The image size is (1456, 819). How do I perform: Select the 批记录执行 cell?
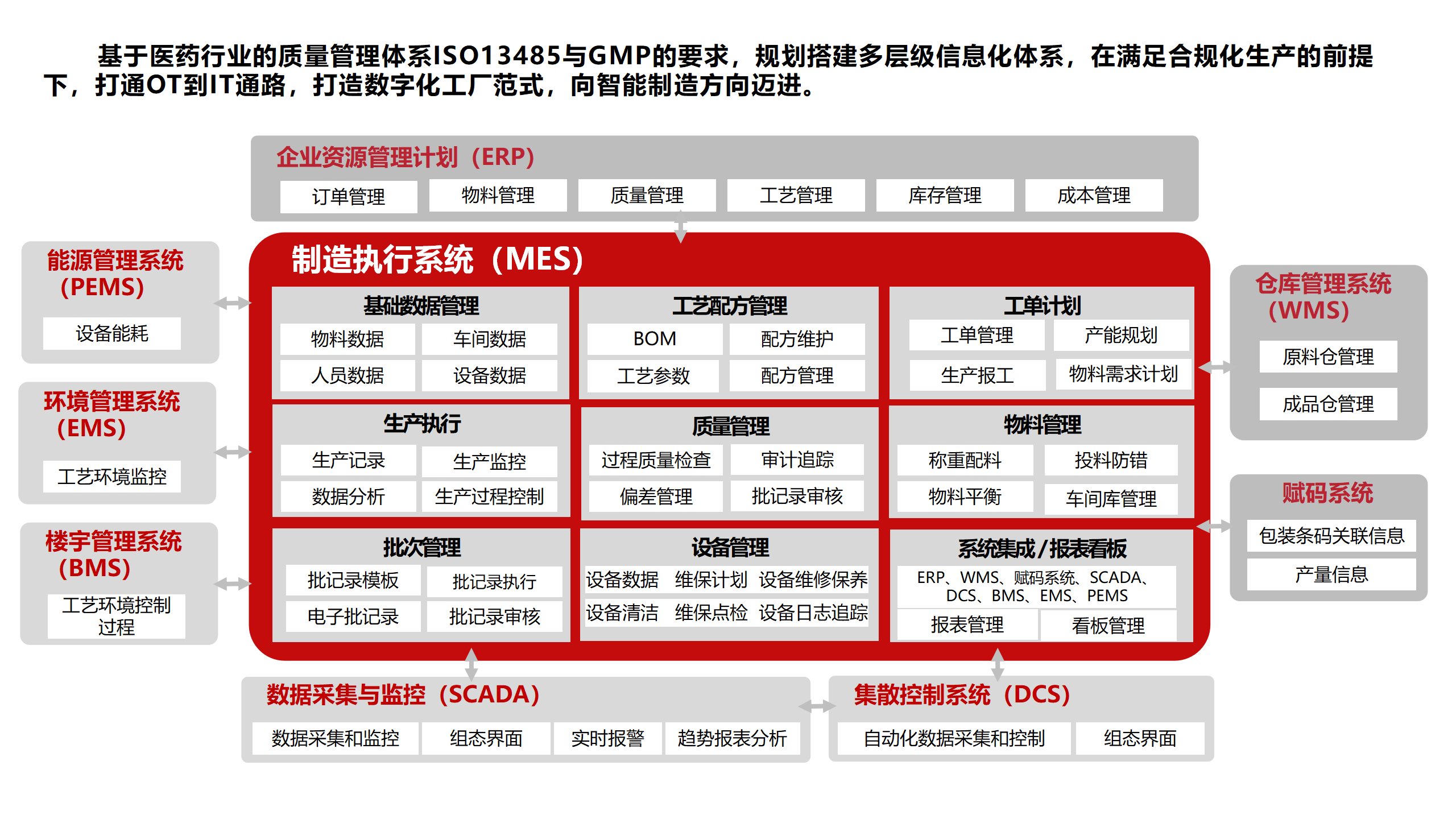coord(494,582)
